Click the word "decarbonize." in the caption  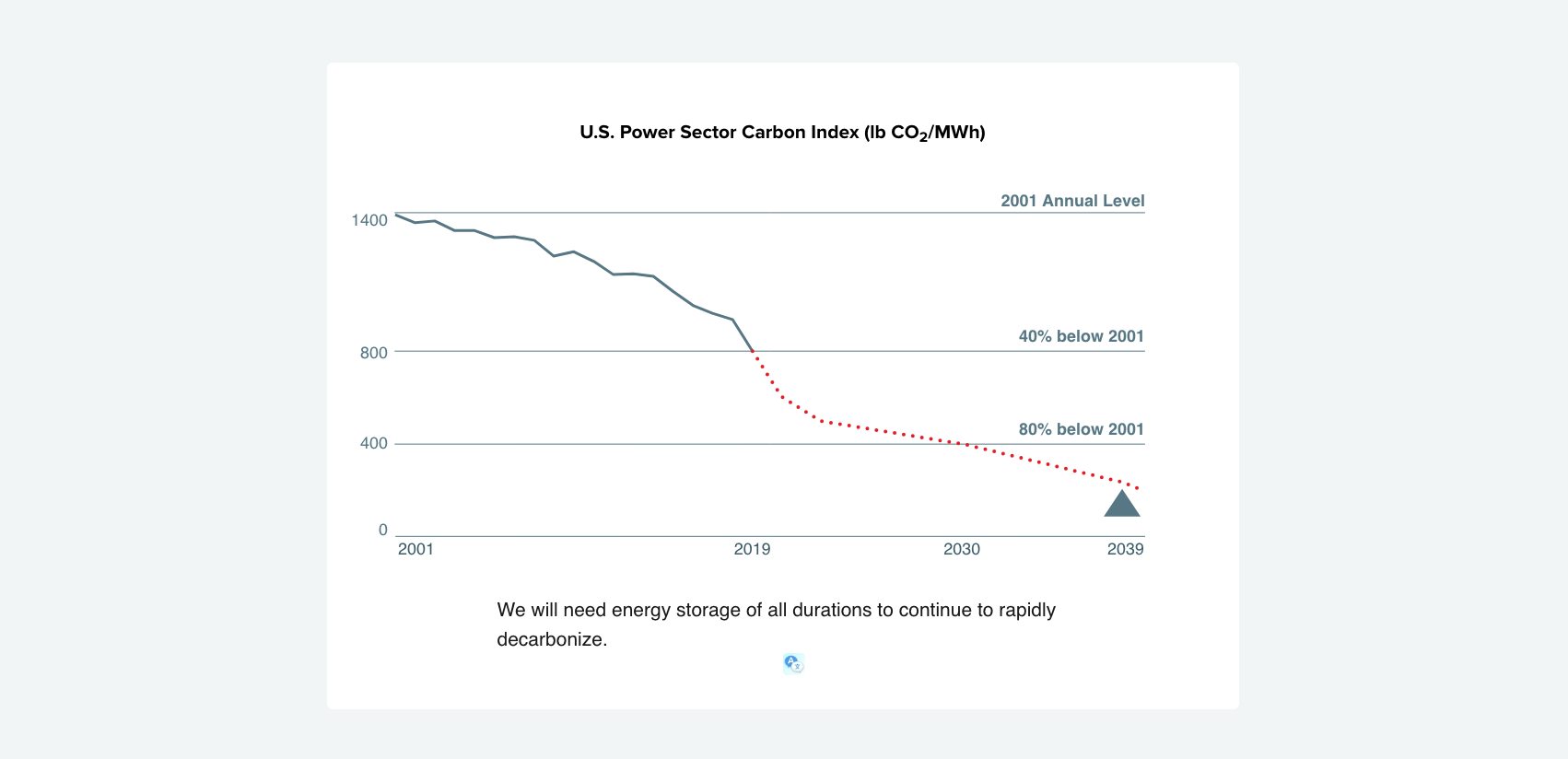coord(552,639)
